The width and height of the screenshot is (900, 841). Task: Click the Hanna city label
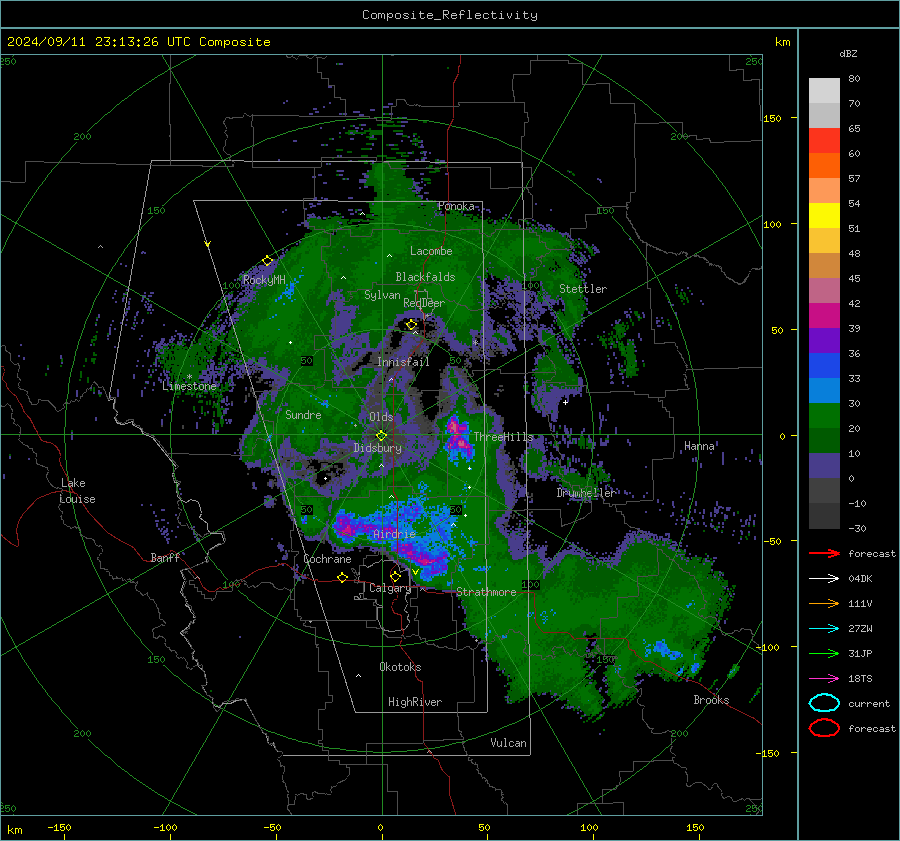click(x=699, y=446)
